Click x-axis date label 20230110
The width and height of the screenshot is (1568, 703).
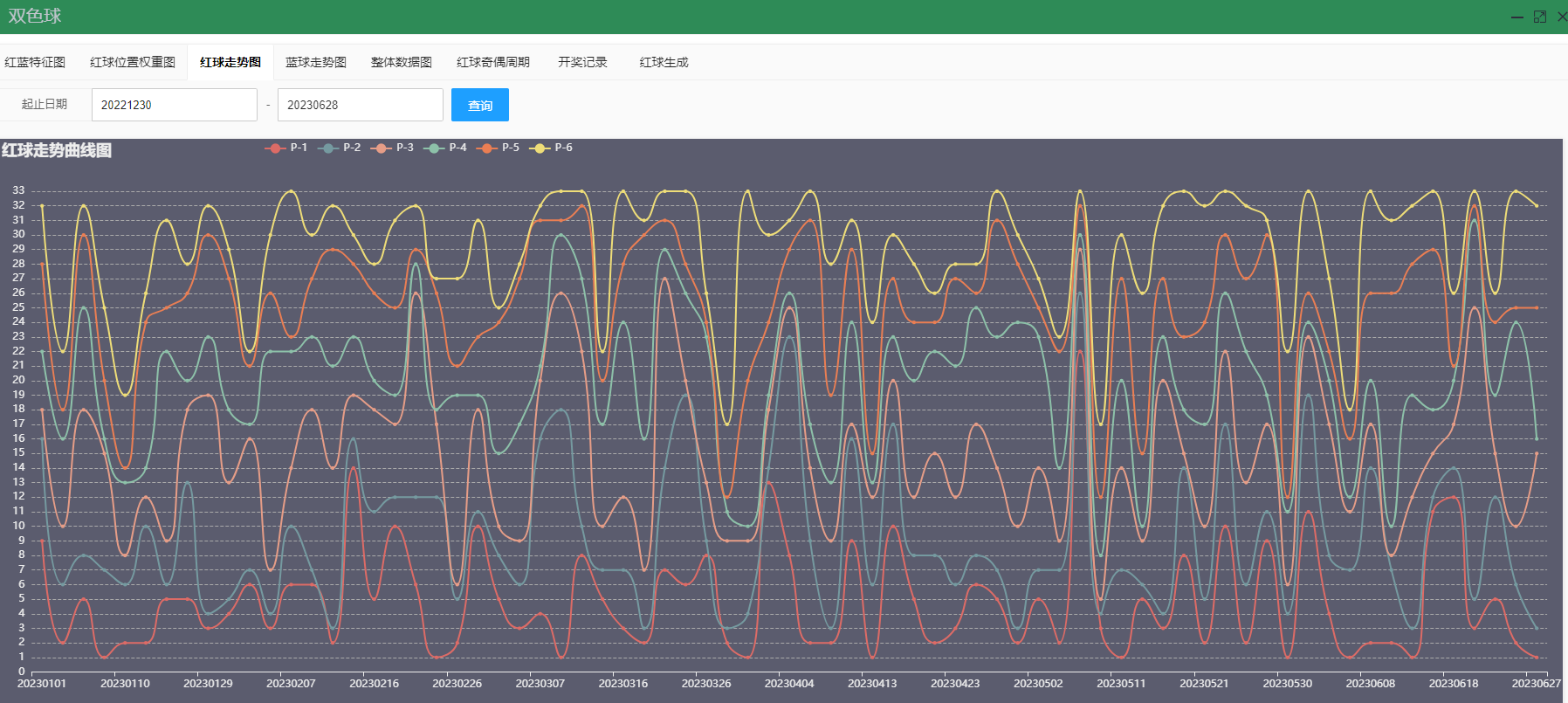(125, 683)
